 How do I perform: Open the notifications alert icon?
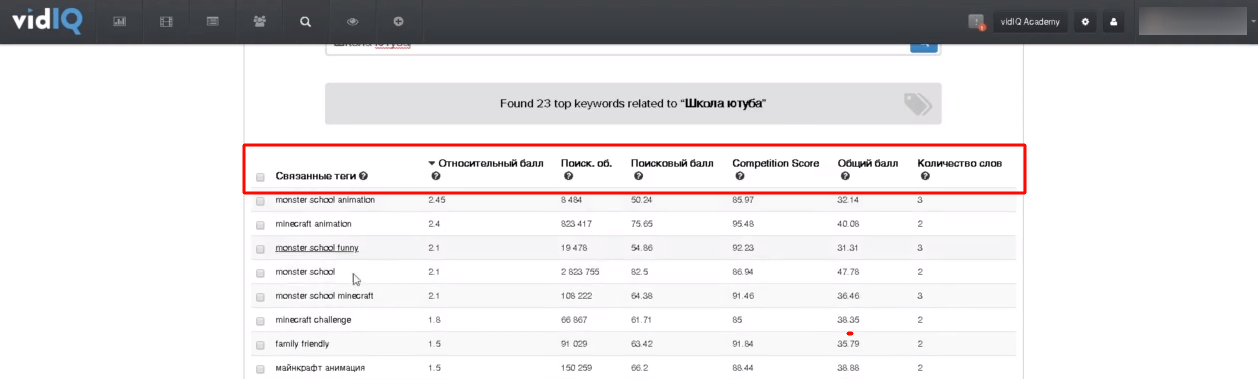pos(977,22)
